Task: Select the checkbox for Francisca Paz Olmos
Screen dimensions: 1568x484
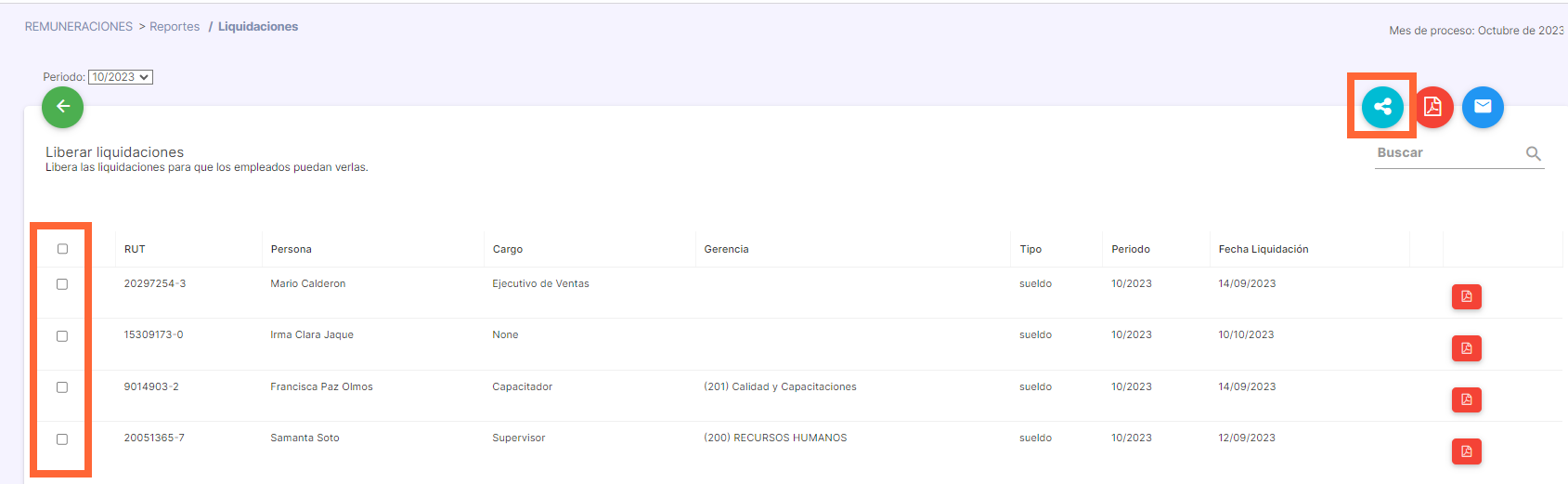Action: click(62, 387)
